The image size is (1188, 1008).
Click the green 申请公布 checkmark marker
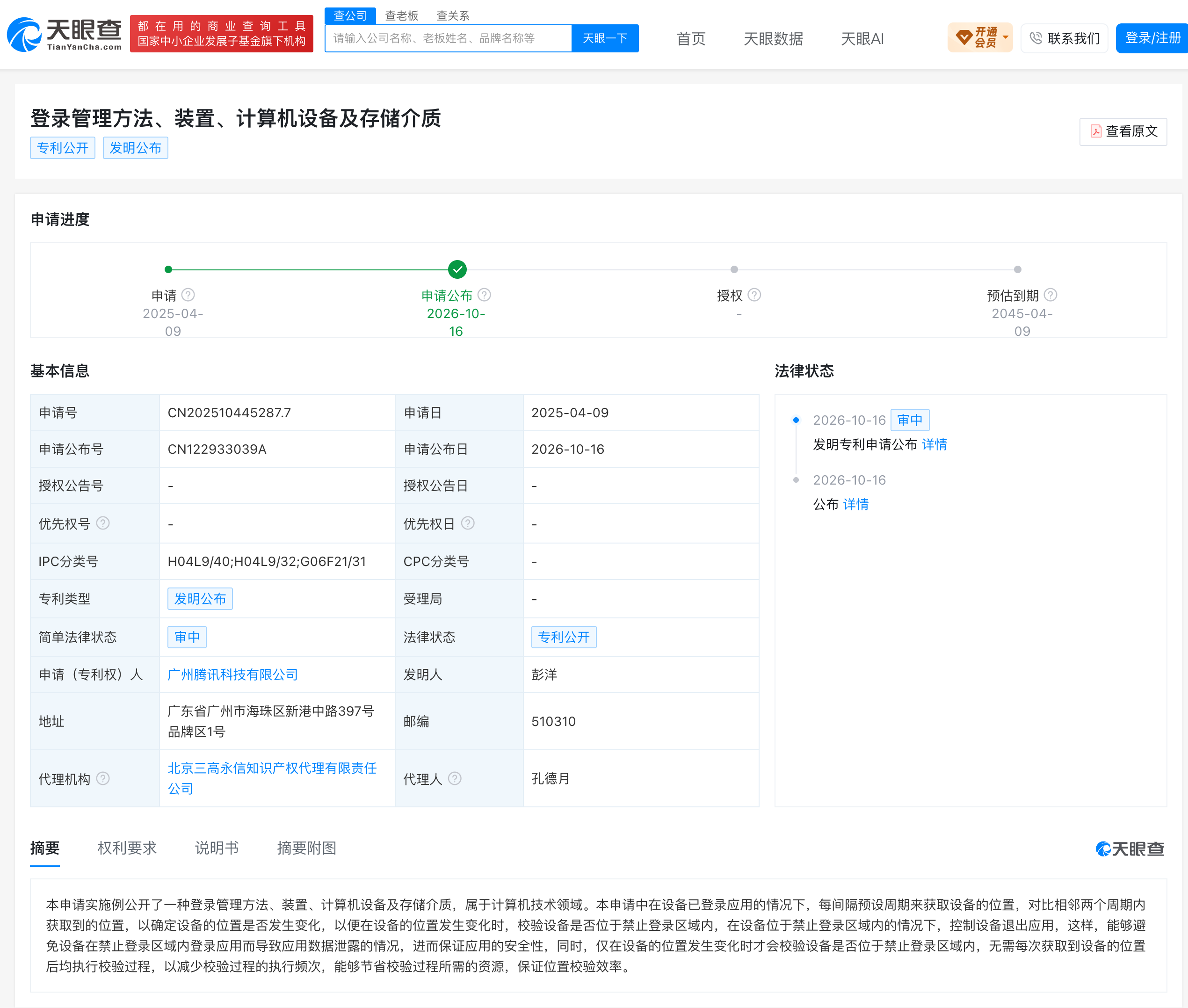pos(457,269)
